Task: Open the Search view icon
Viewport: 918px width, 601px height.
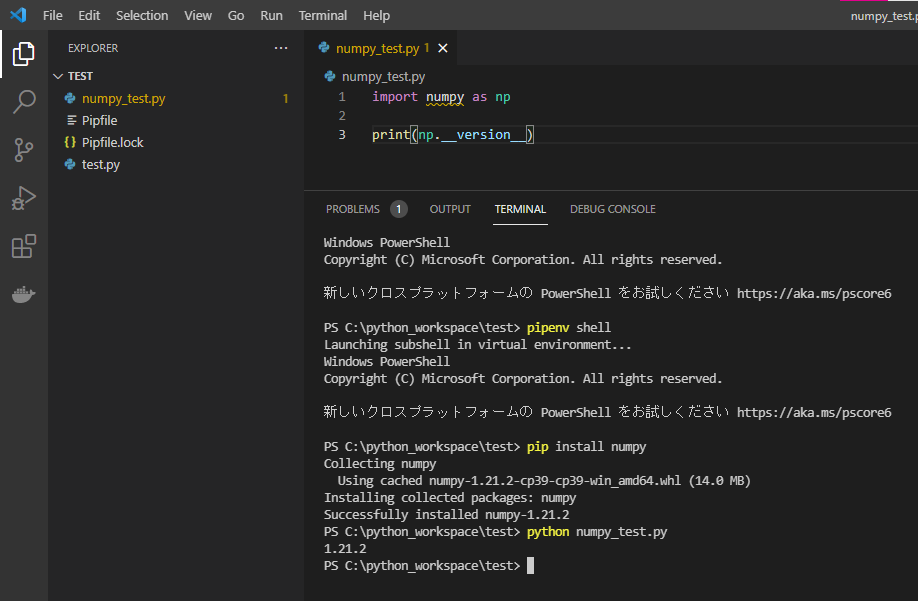Action: (x=24, y=102)
